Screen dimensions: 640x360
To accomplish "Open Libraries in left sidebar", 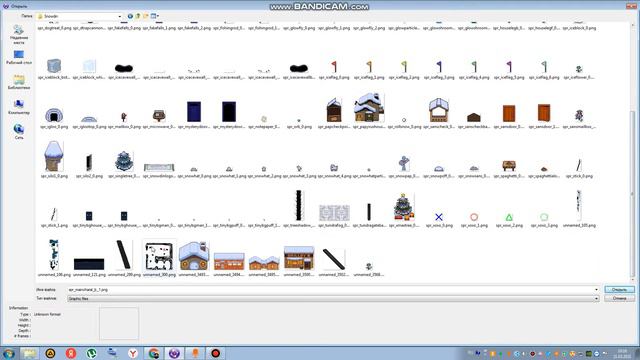I will [x=19, y=82].
